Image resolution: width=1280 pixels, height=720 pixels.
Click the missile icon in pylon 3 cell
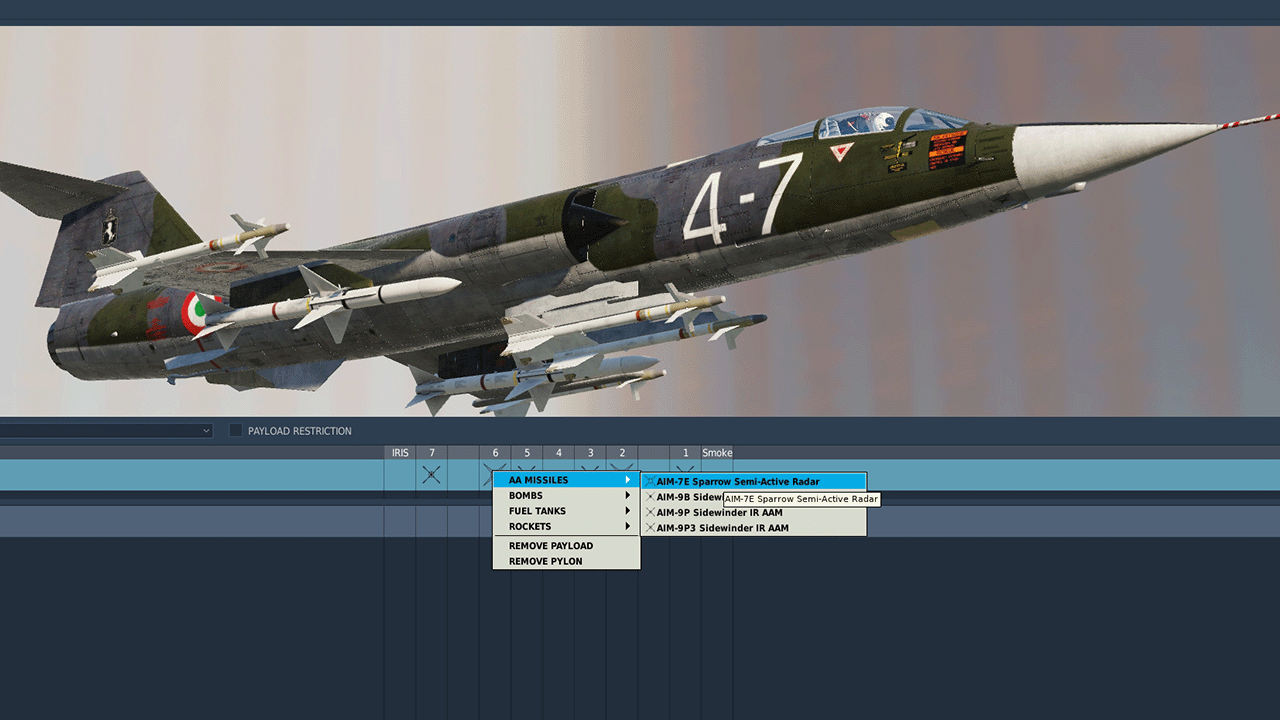coord(590,467)
